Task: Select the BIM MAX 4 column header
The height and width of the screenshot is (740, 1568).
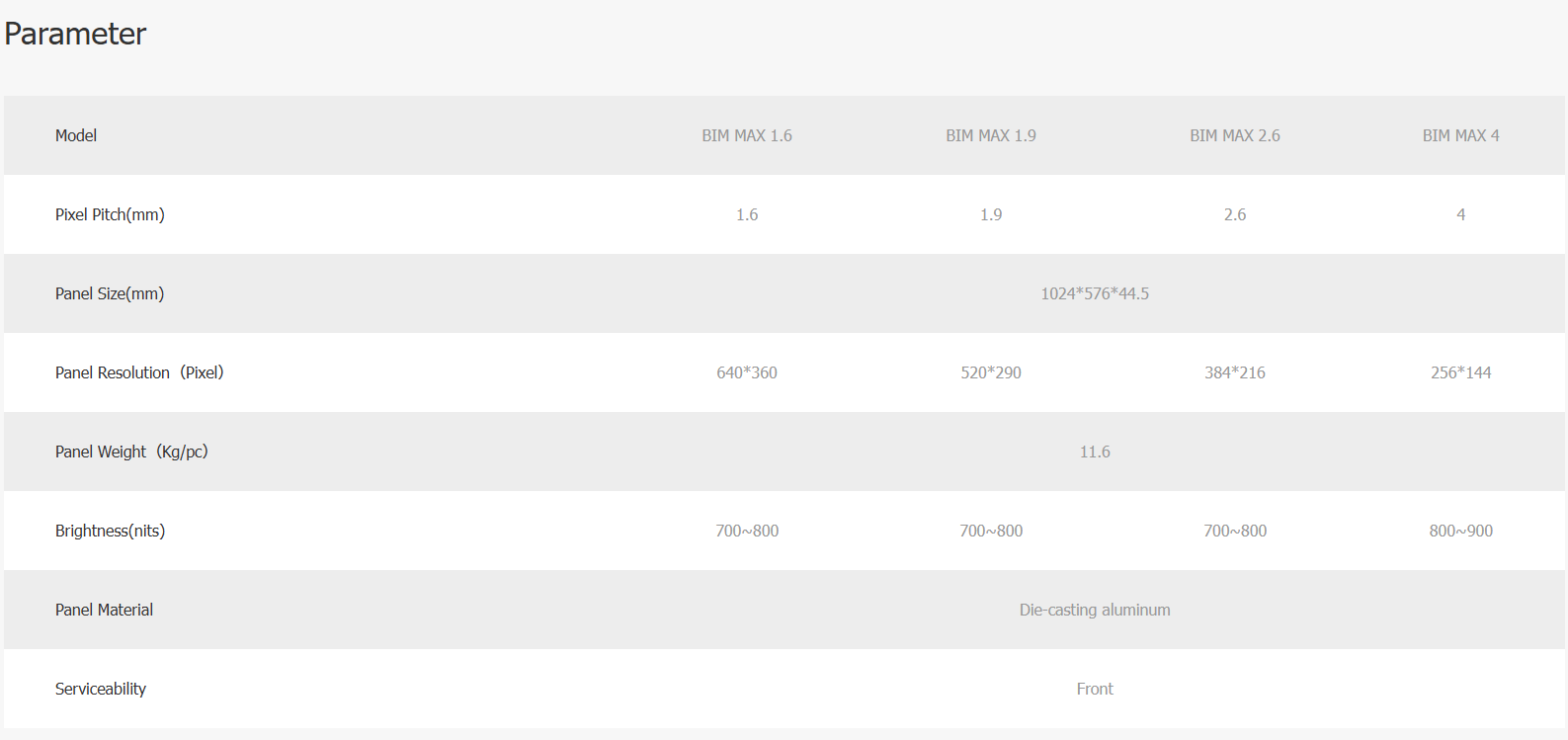Action: click(x=1460, y=135)
